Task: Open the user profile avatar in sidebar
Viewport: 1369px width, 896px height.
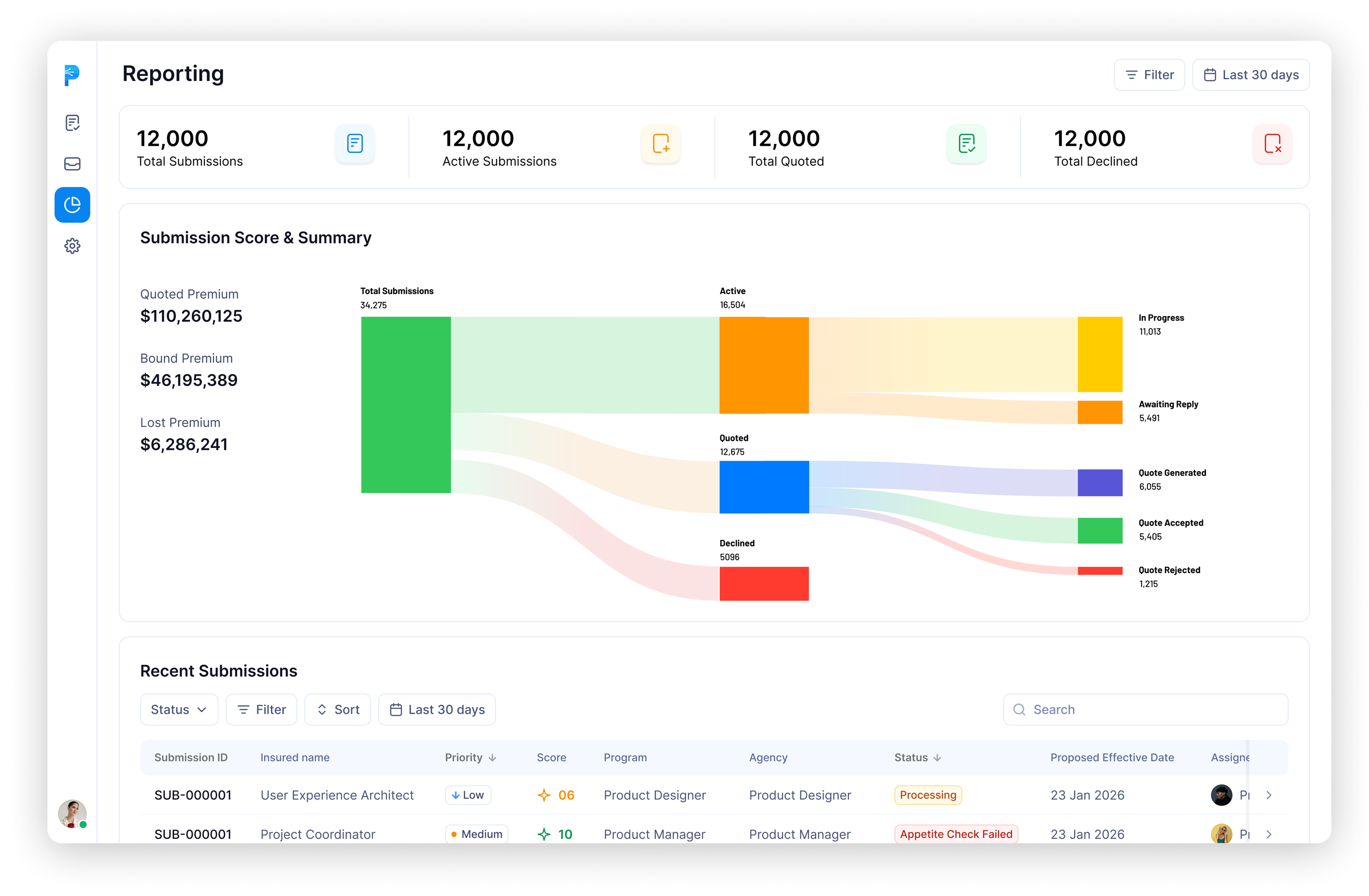Action: pyautogui.click(x=72, y=813)
